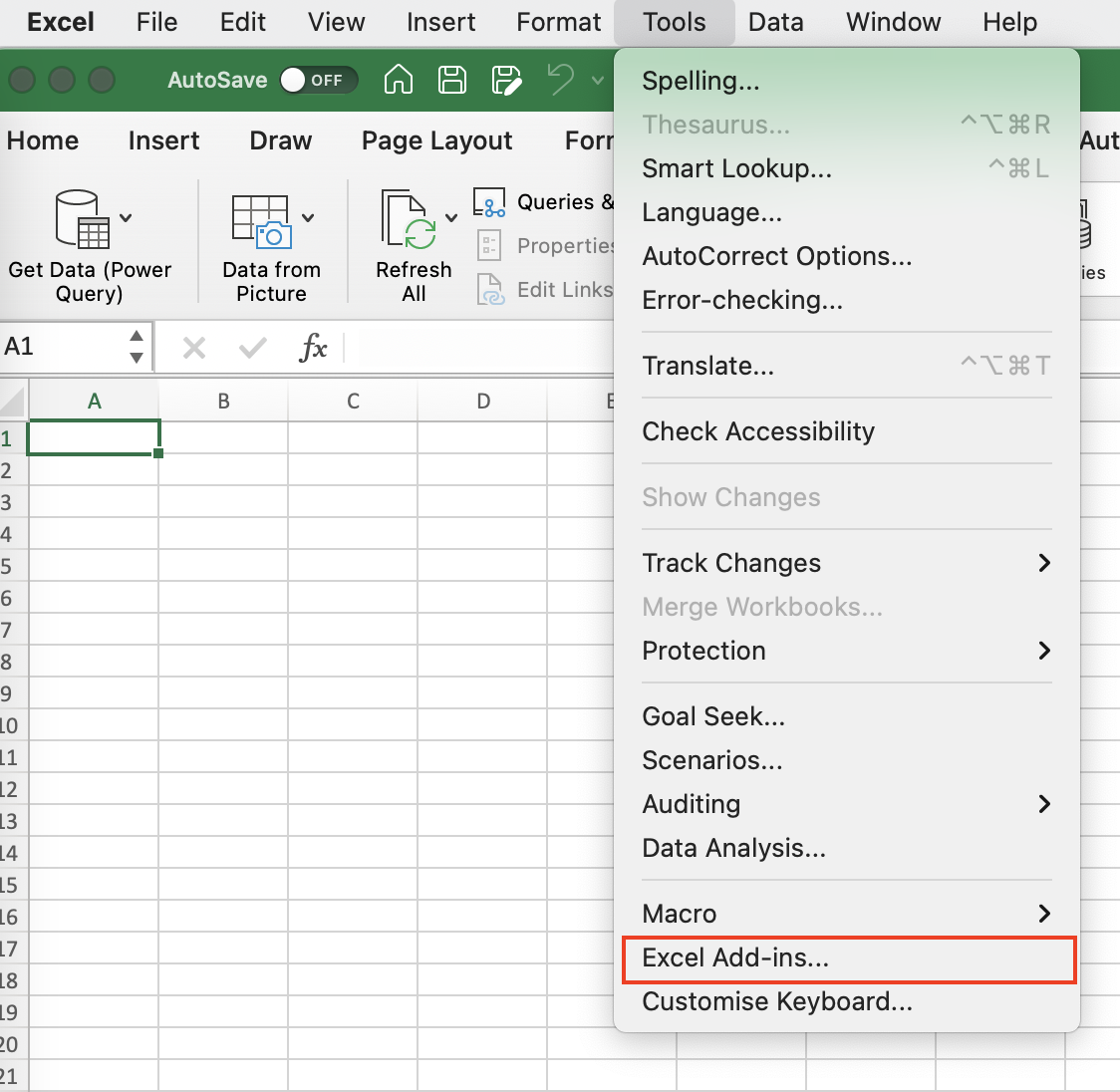1120x1092 pixels.
Task: Choose Data Analysis... menu item
Action: pyautogui.click(x=847, y=848)
